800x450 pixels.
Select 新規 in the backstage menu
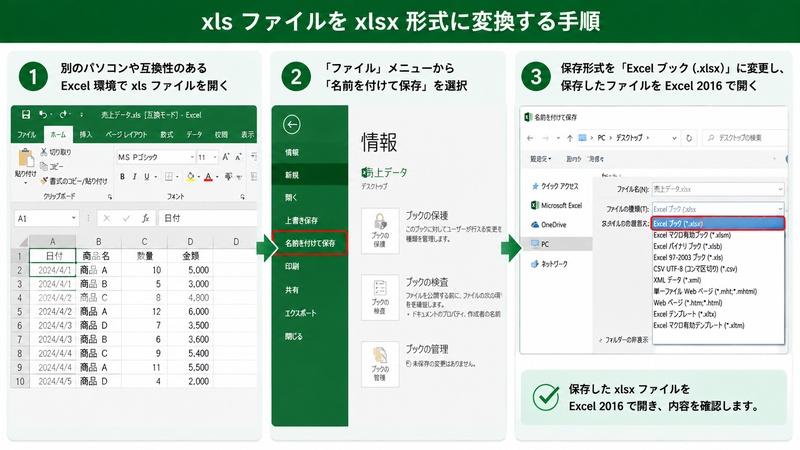[310, 175]
